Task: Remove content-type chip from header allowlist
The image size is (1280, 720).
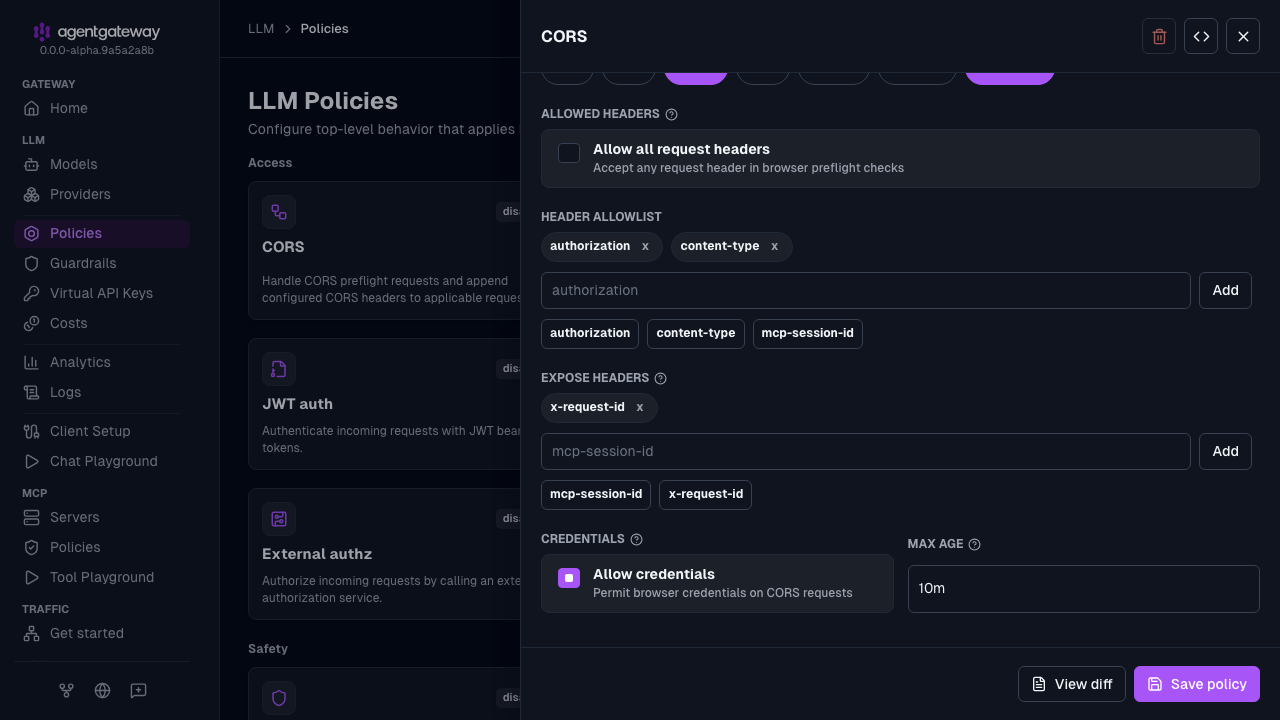Action: 774,246
